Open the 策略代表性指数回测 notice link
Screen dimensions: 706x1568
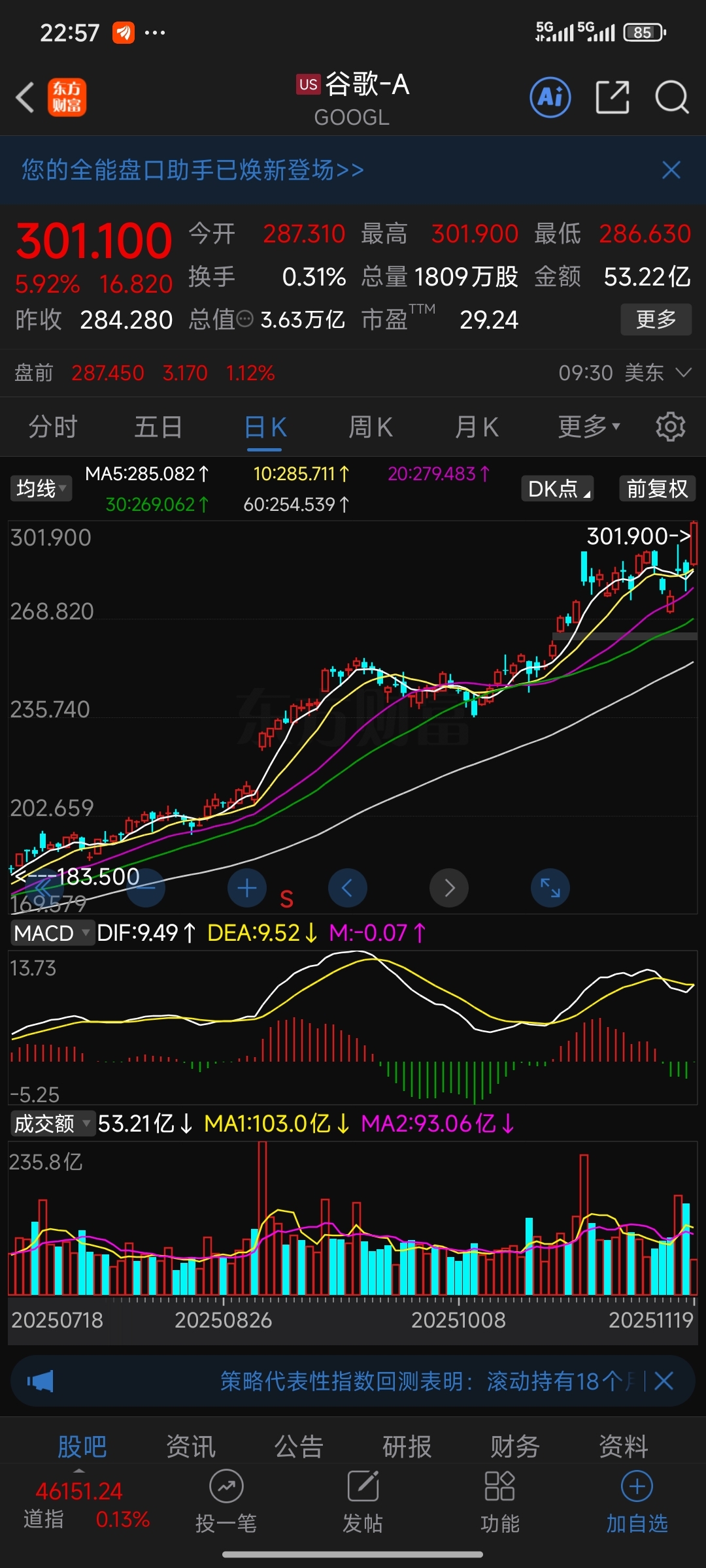tap(428, 1381)
